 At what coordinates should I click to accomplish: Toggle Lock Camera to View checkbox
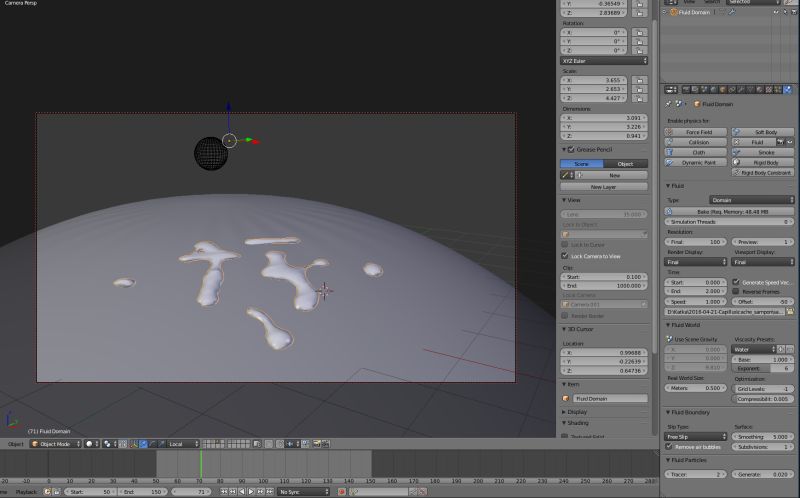coord(564,256)
